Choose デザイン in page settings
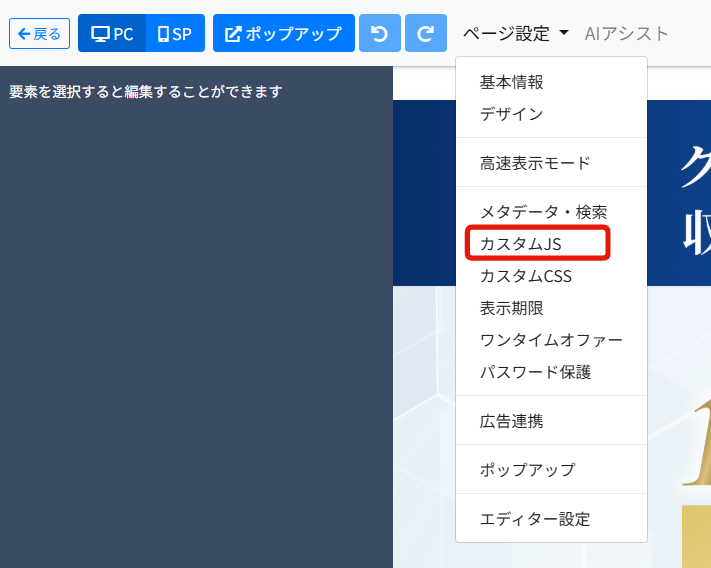This screenshot has width=711, height=568. coord(512,114)
